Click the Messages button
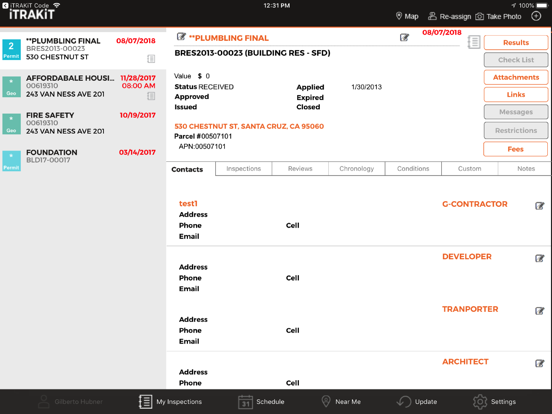This screenshot has height=414, width=552. (516, 112)
